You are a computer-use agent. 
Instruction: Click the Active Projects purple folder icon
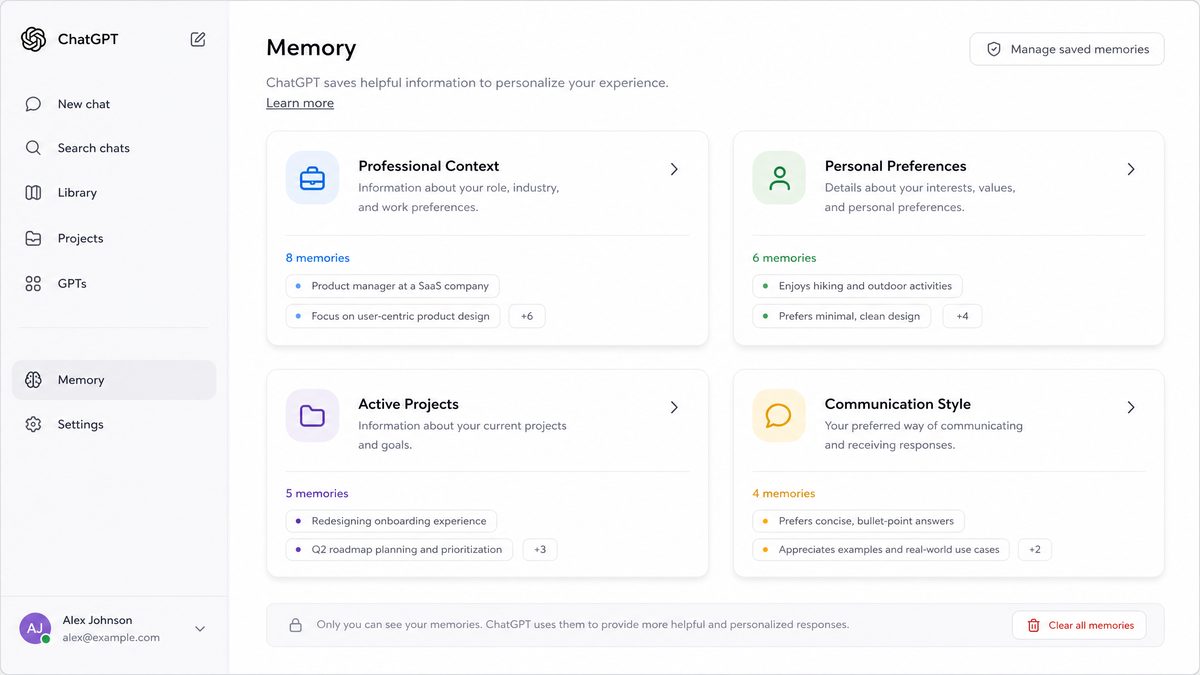tap(312, 416)
